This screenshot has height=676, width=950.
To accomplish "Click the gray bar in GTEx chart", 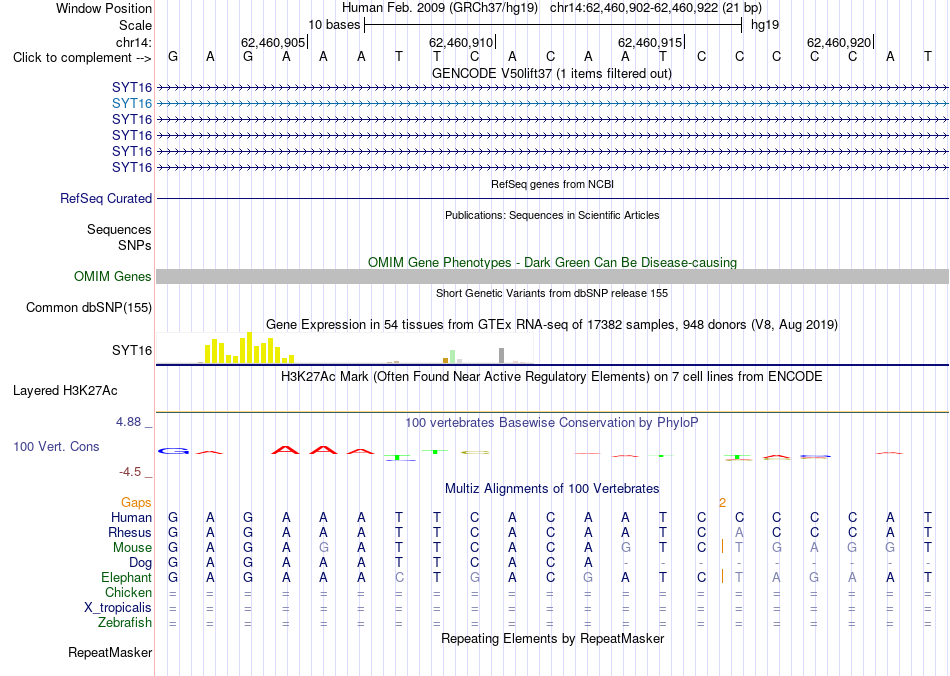I will [501, 356].
